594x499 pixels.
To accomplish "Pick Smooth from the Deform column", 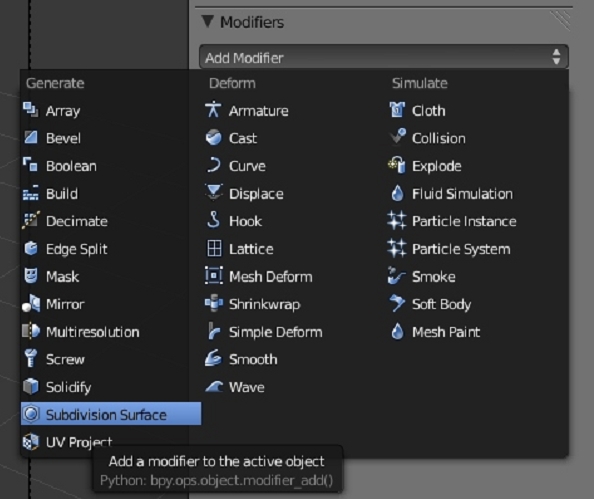I will (241, 360).
